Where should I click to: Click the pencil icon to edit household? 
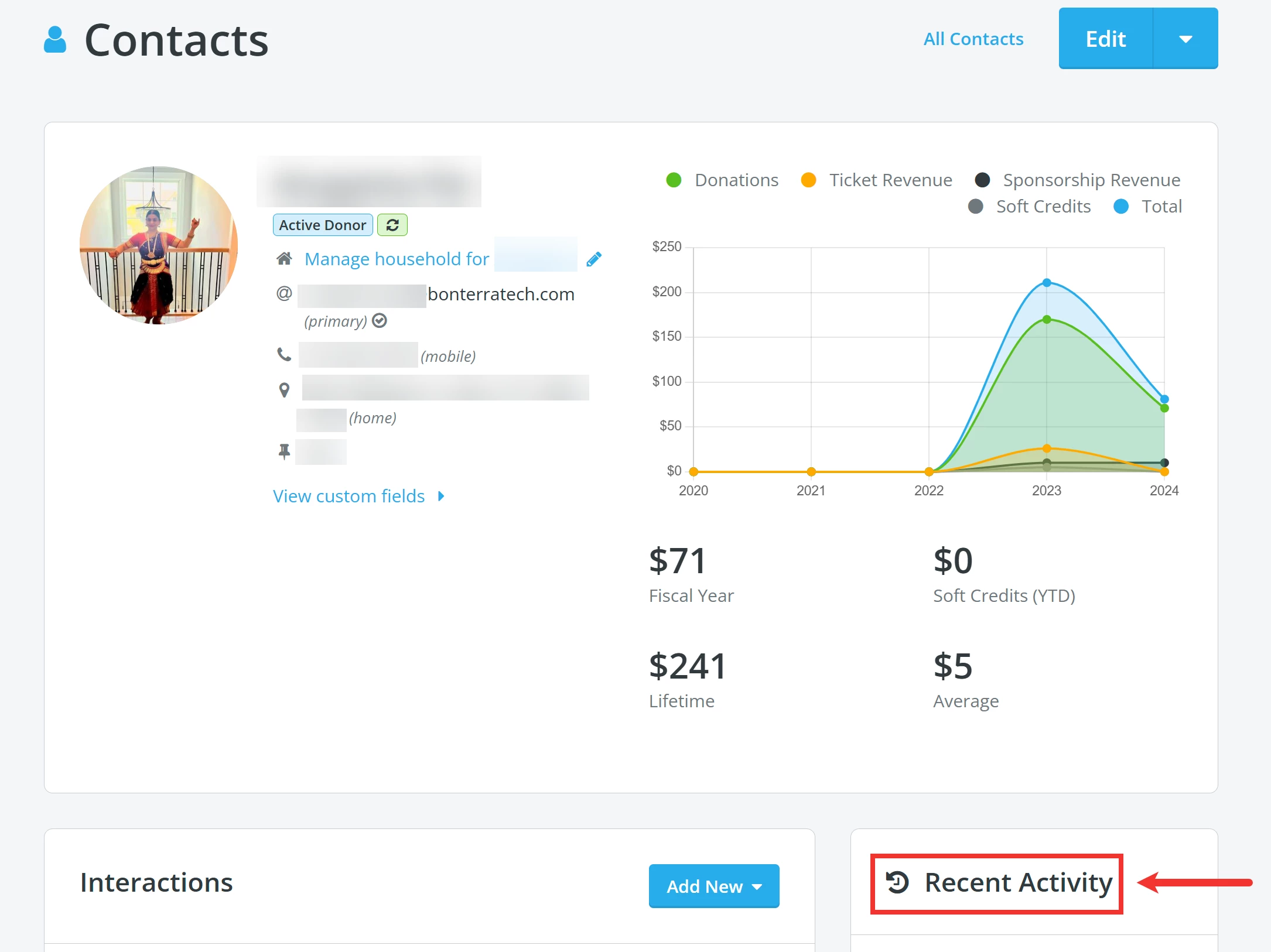click(x=594, y=258)
